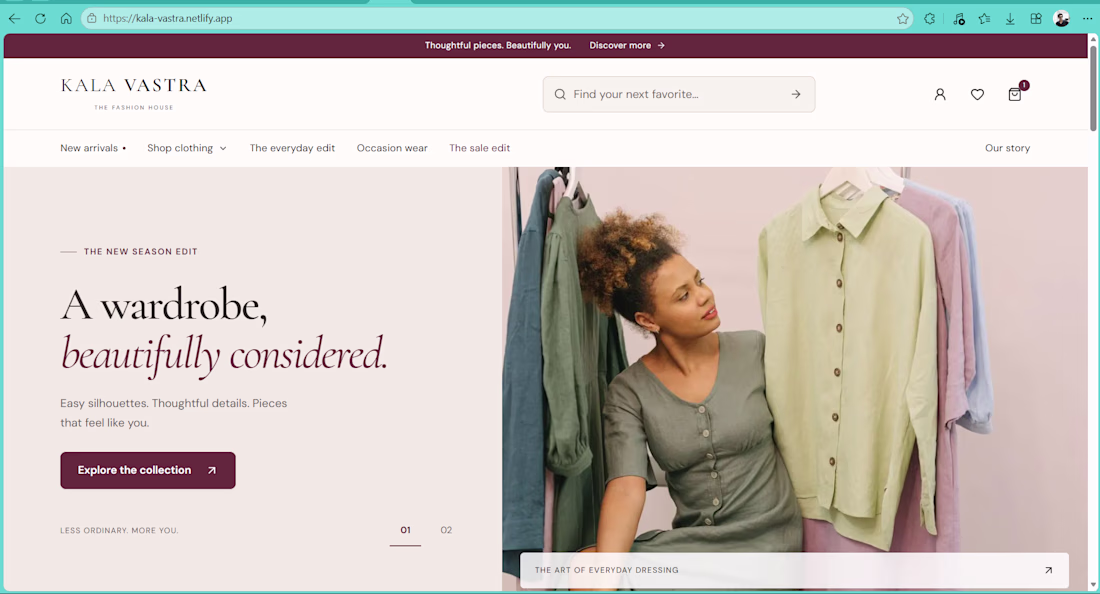
Task: Open the browser home icon
Action: (x=66, y=18)
